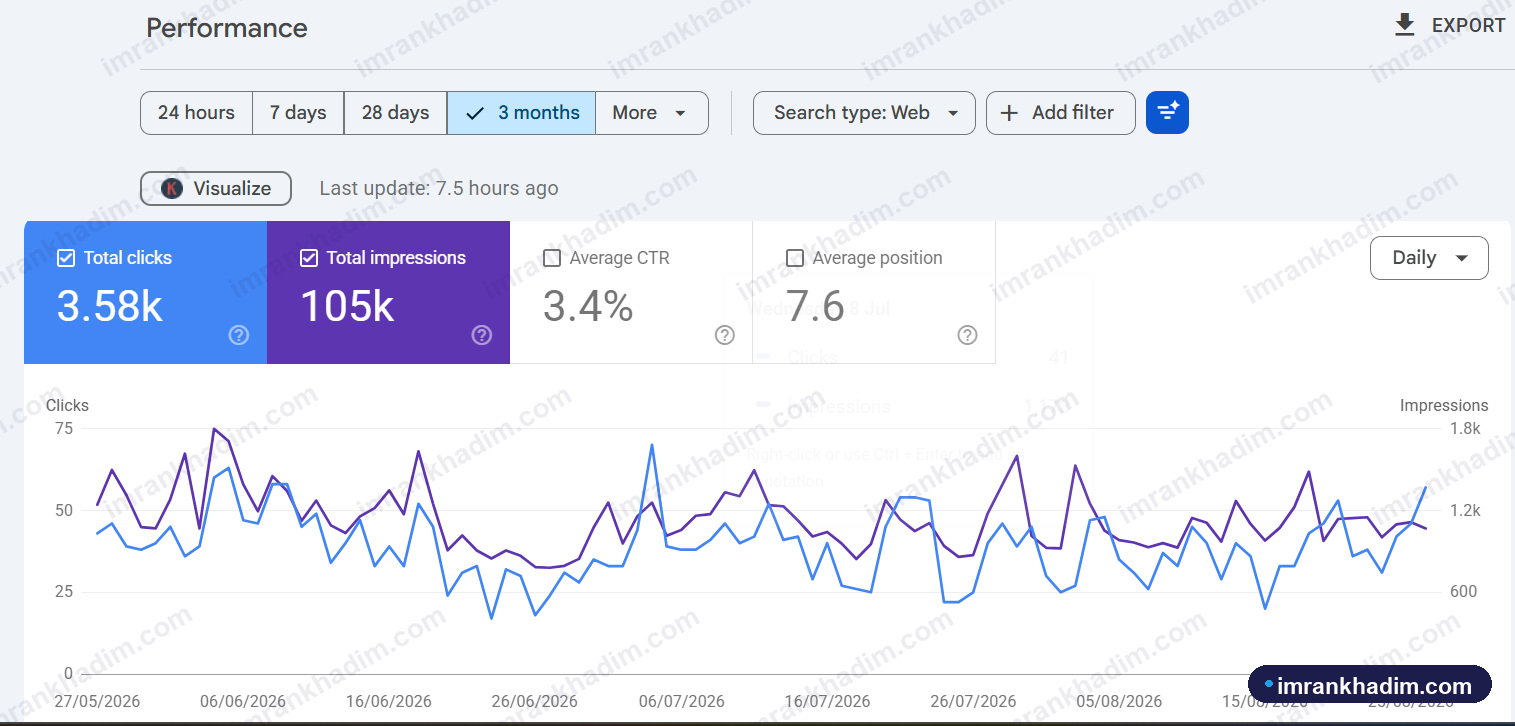Open the Daily granularity dropdown
Image resolution: width=1515 pixels, height=726 pixels.
(1429, 258)
